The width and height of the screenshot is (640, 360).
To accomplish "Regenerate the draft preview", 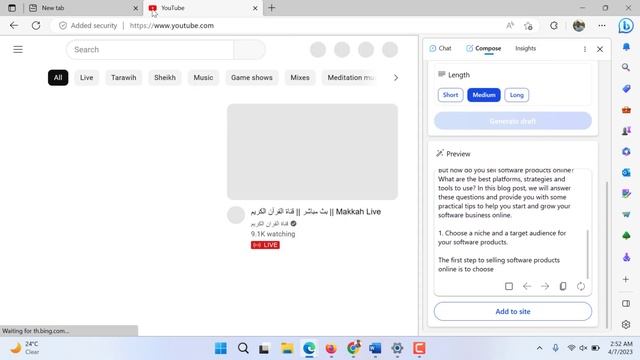I will tap(581, 286).
